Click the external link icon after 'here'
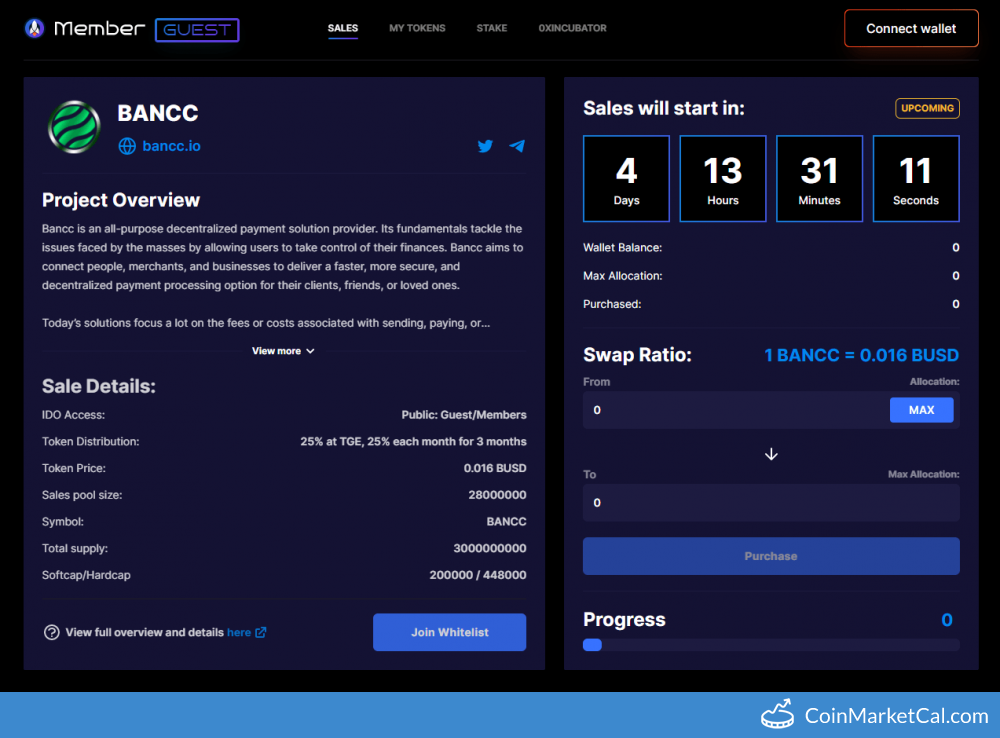This screenshot has height=738, width=1000. 261,632
